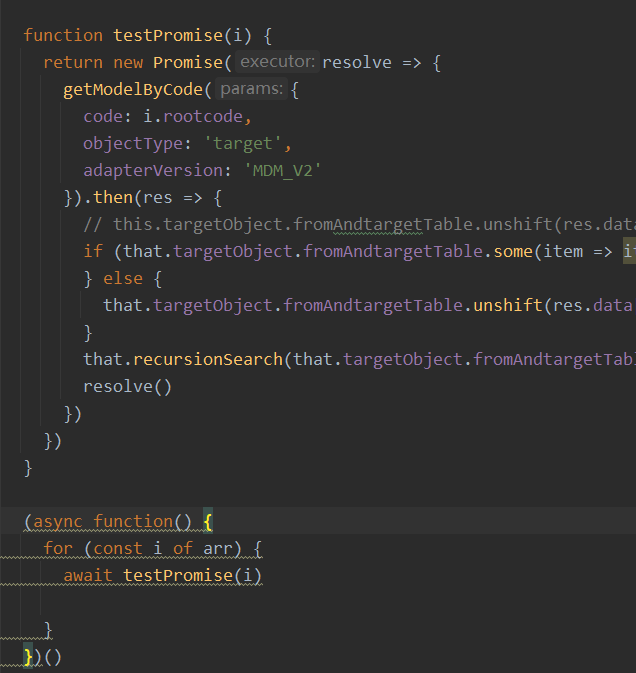
Task: Click fromAndtargetTable on the if line
Action: (x=393, y=252)
